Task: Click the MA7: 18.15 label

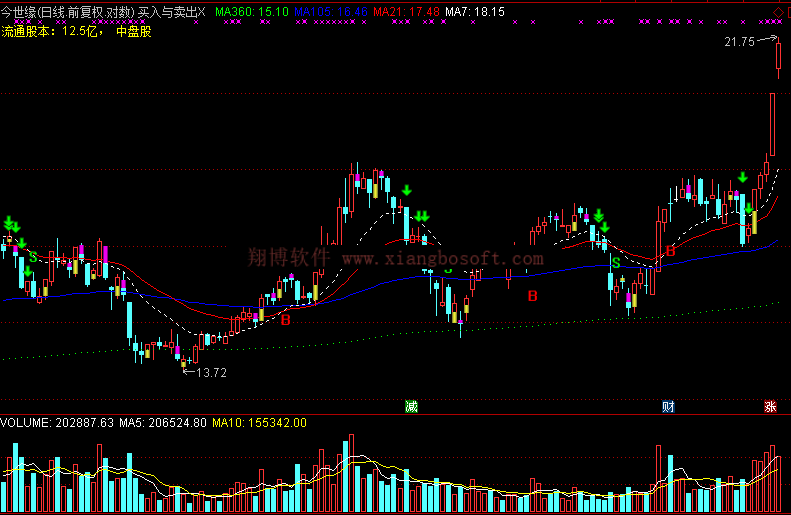Action: (475, 12)
